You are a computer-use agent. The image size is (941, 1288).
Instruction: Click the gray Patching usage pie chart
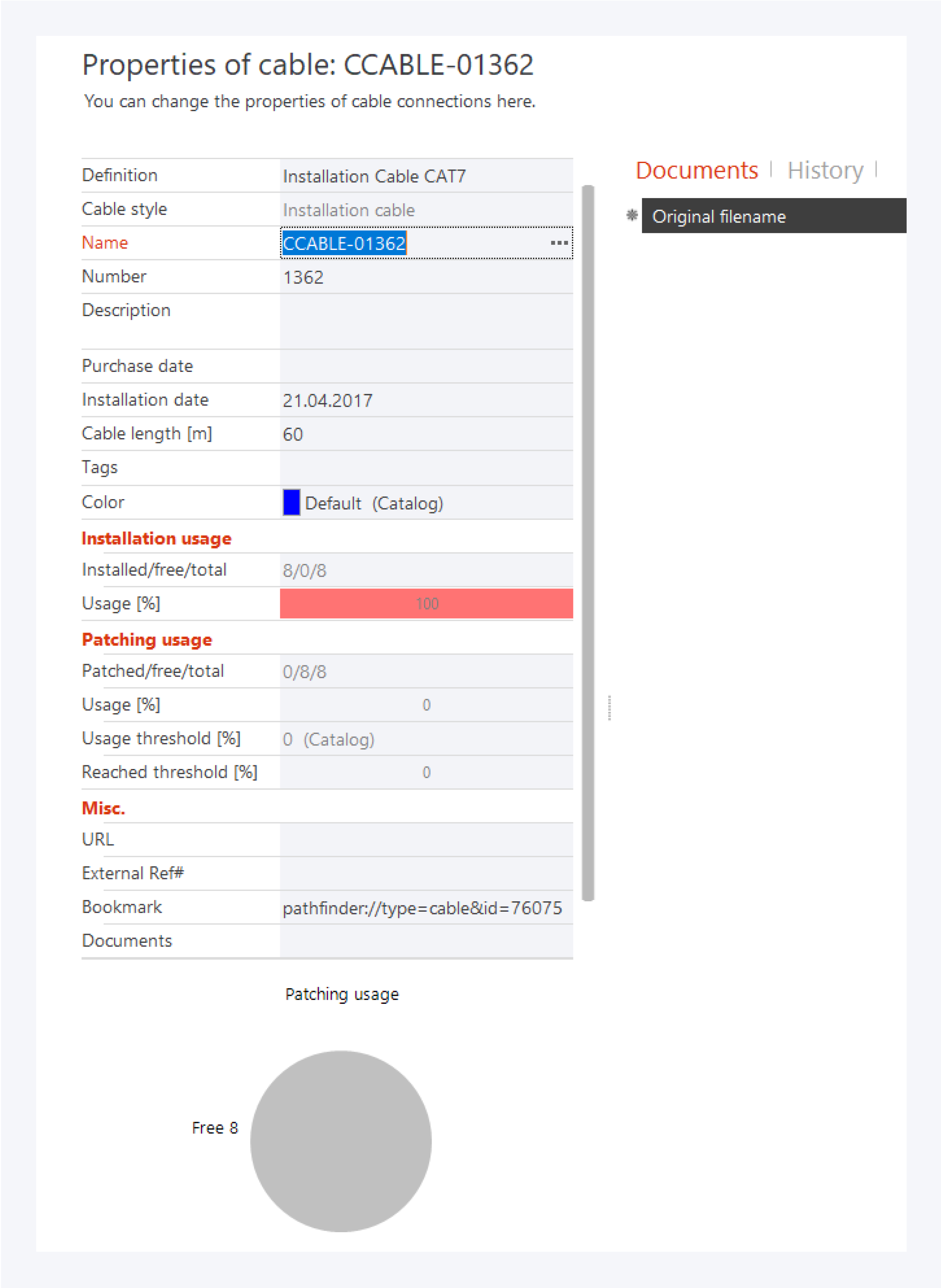coord(341,1141)
